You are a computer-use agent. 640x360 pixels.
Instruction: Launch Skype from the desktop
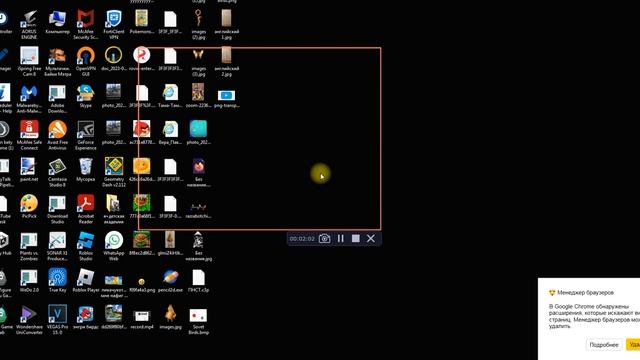86,96
